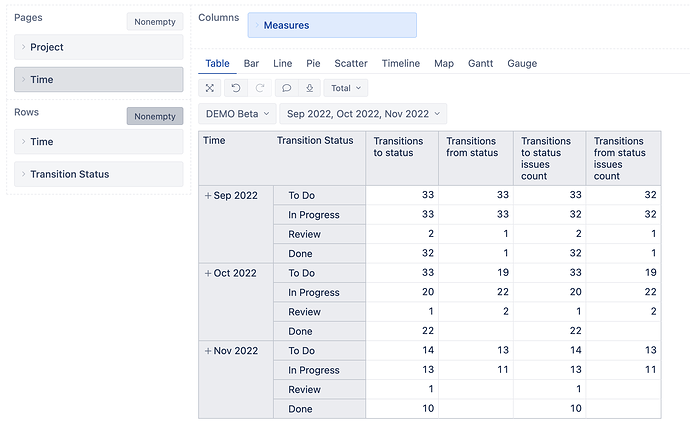Open the Sep–Nov 2022 time selector
Image resolution: width=690 pixels, height=441 pixels.
363,114
